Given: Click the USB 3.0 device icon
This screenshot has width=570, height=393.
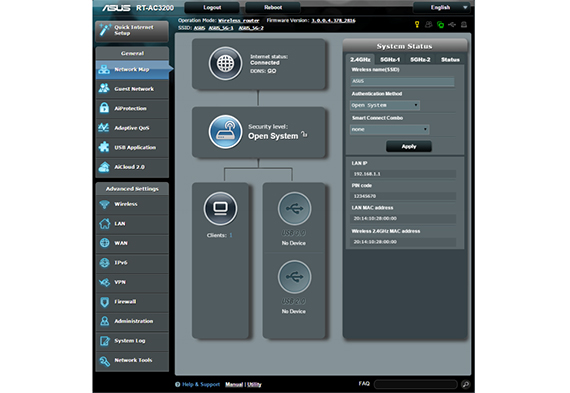Looking at the screenshot, I should (294, 209).
